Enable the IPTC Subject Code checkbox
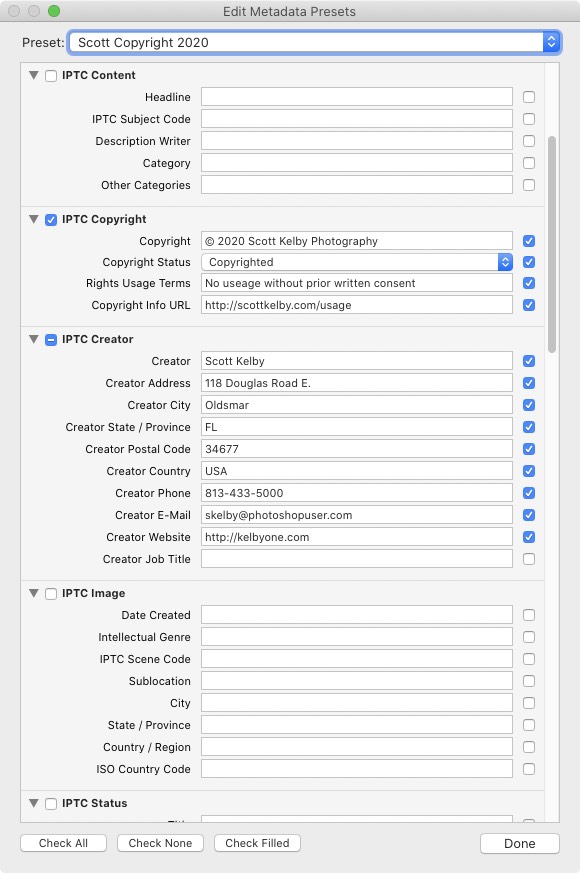Image resolution: width=580 pixels, height=873 pixels. 529,119
